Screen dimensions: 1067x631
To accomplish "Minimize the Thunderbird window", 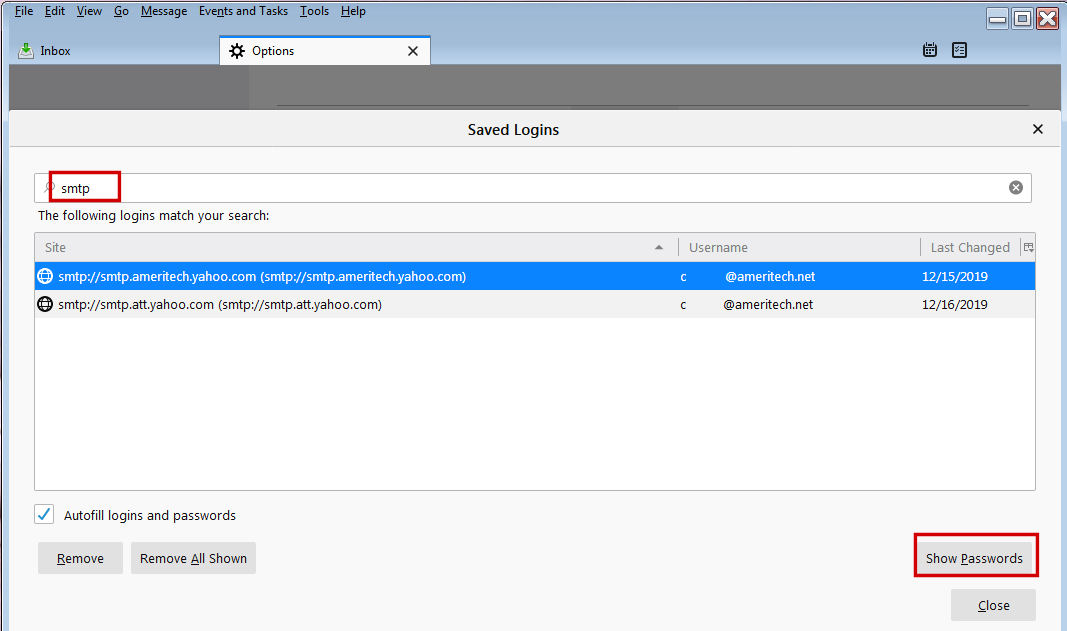I will (998, 18).
